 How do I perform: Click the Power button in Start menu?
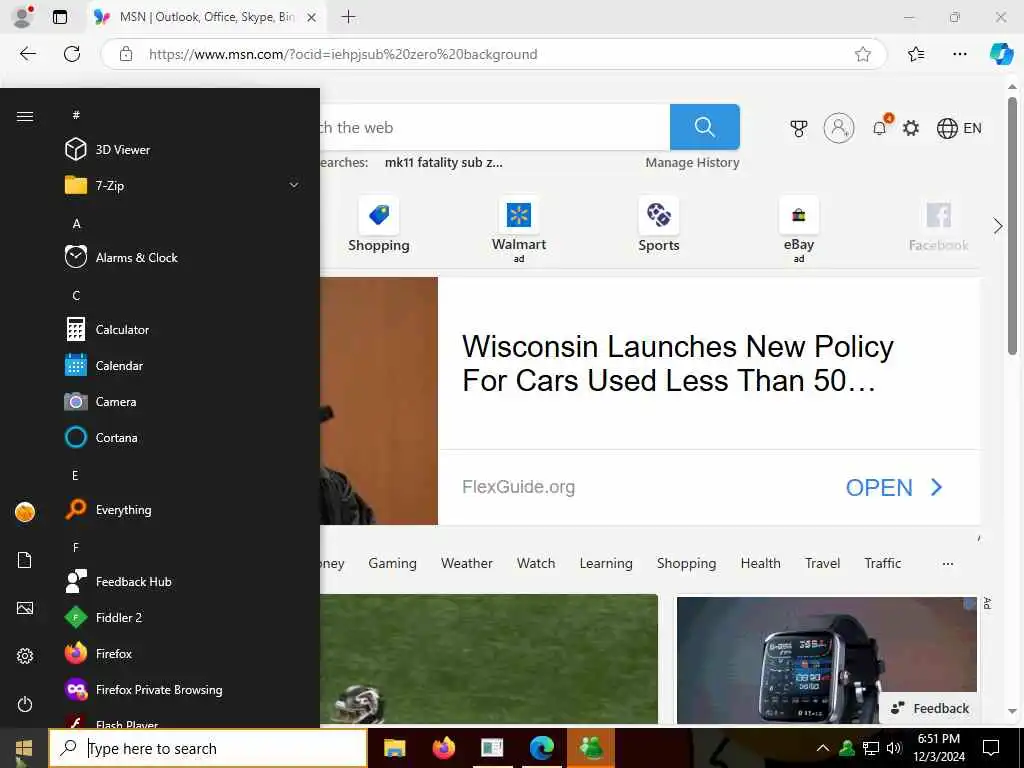pyautogui.click(x=25, y=704)
